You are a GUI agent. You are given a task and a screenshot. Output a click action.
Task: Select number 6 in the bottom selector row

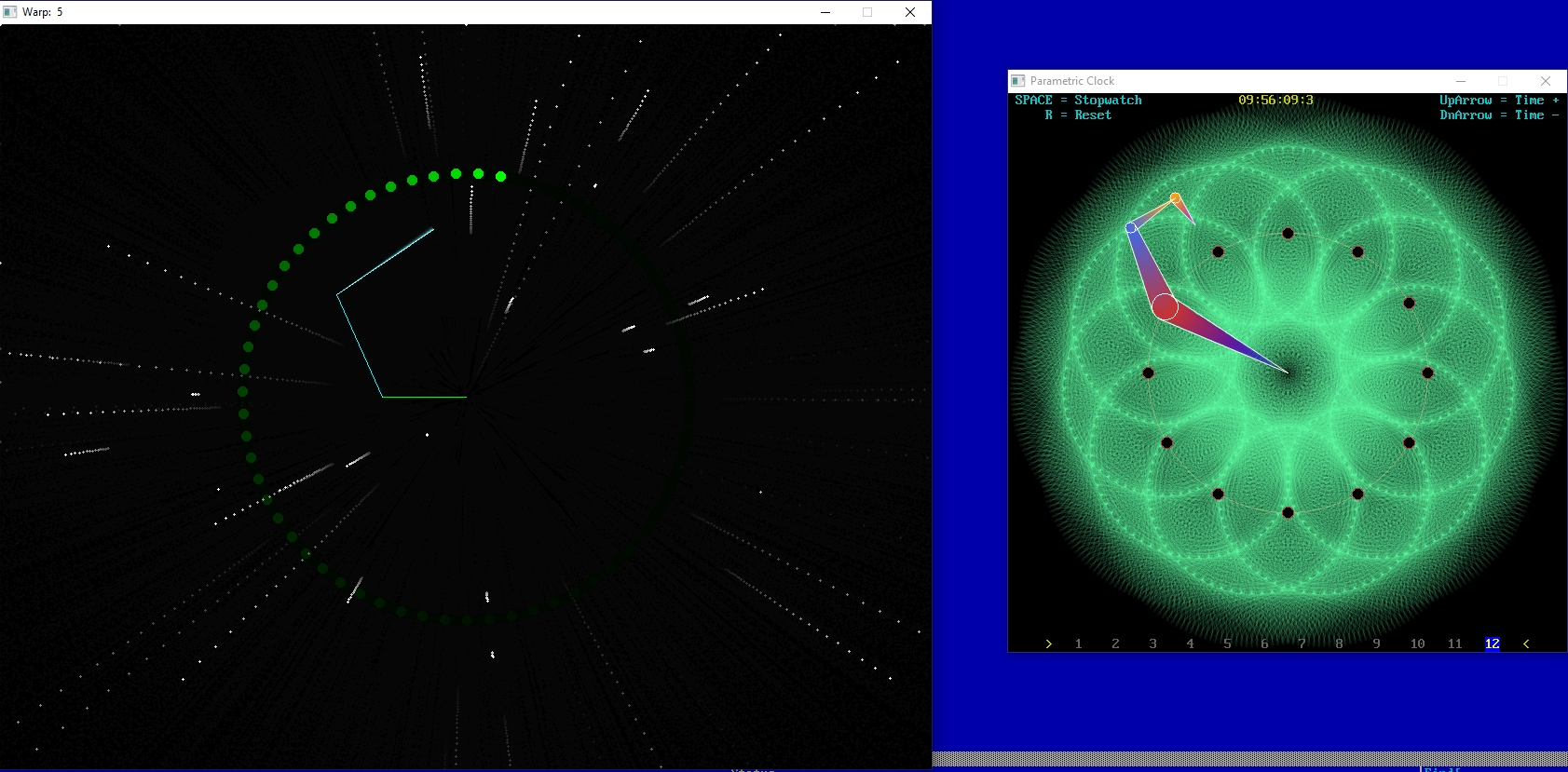(1264, 643)
